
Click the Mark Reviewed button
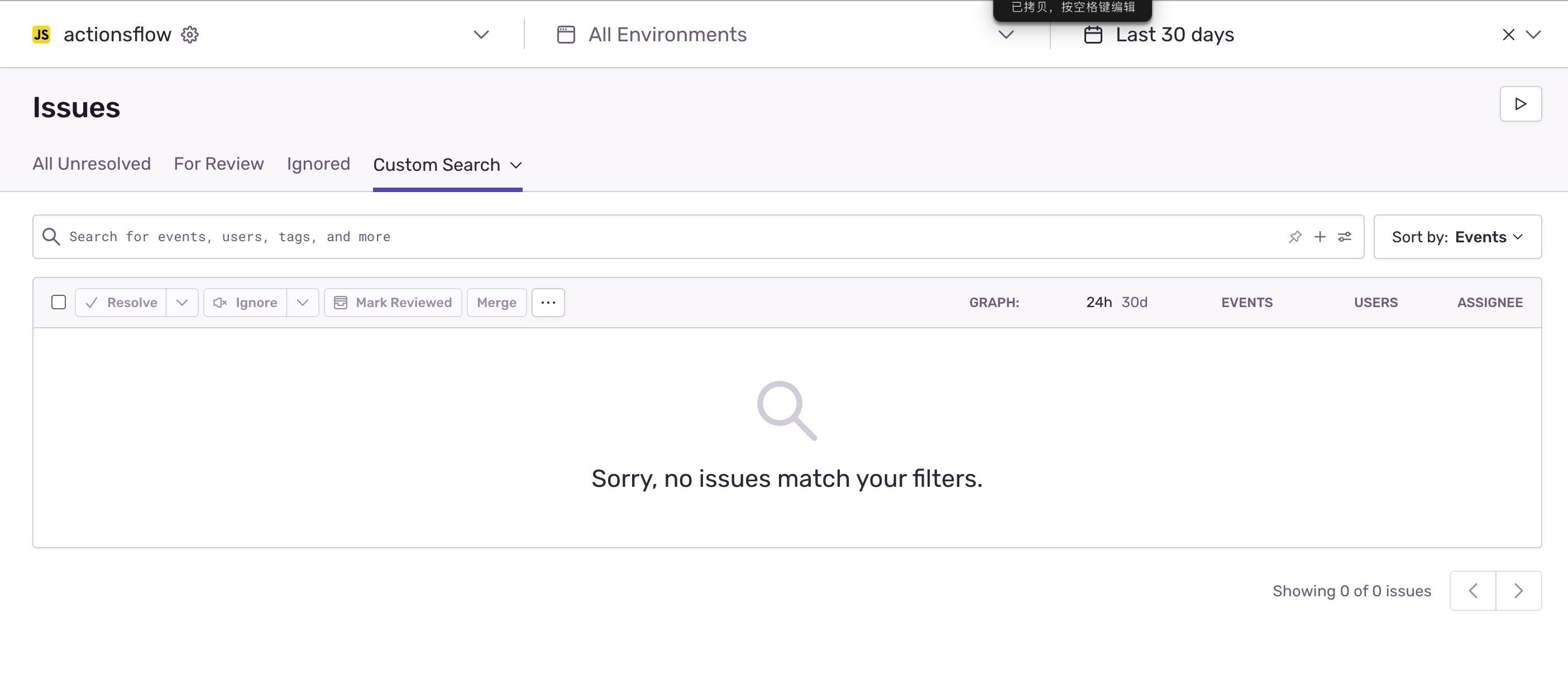393,302
